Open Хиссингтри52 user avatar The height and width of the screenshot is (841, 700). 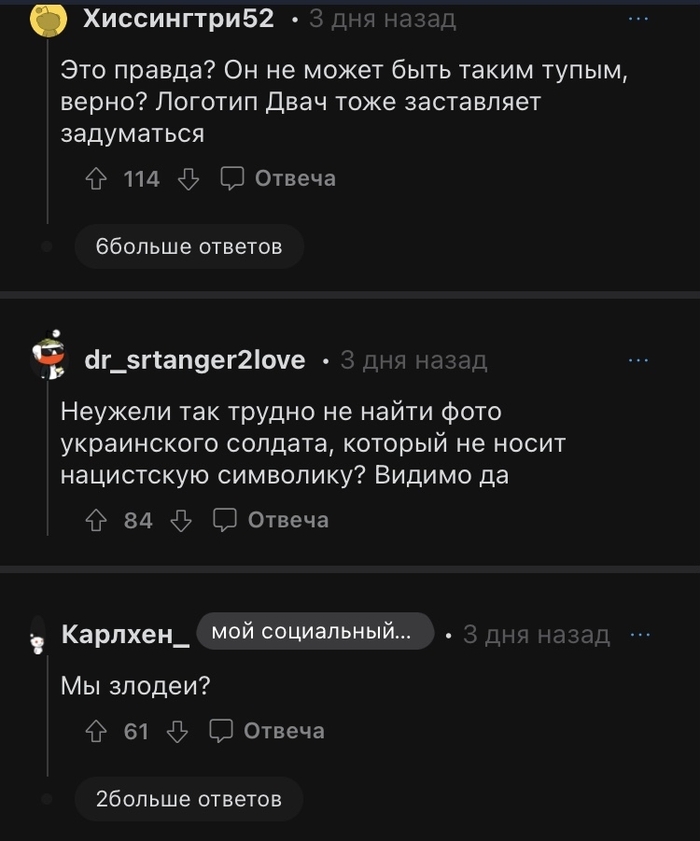pyautogui.click(x=47, y=19)
